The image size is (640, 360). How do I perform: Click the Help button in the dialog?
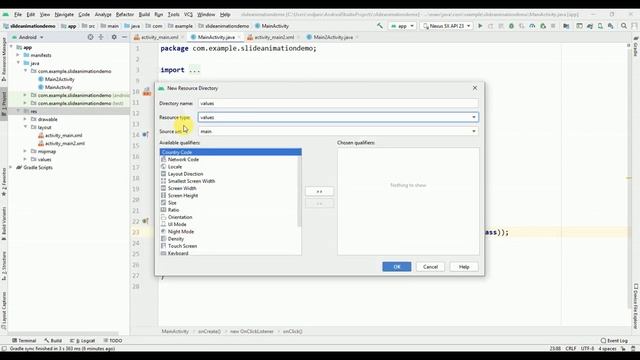coord(464,267)
